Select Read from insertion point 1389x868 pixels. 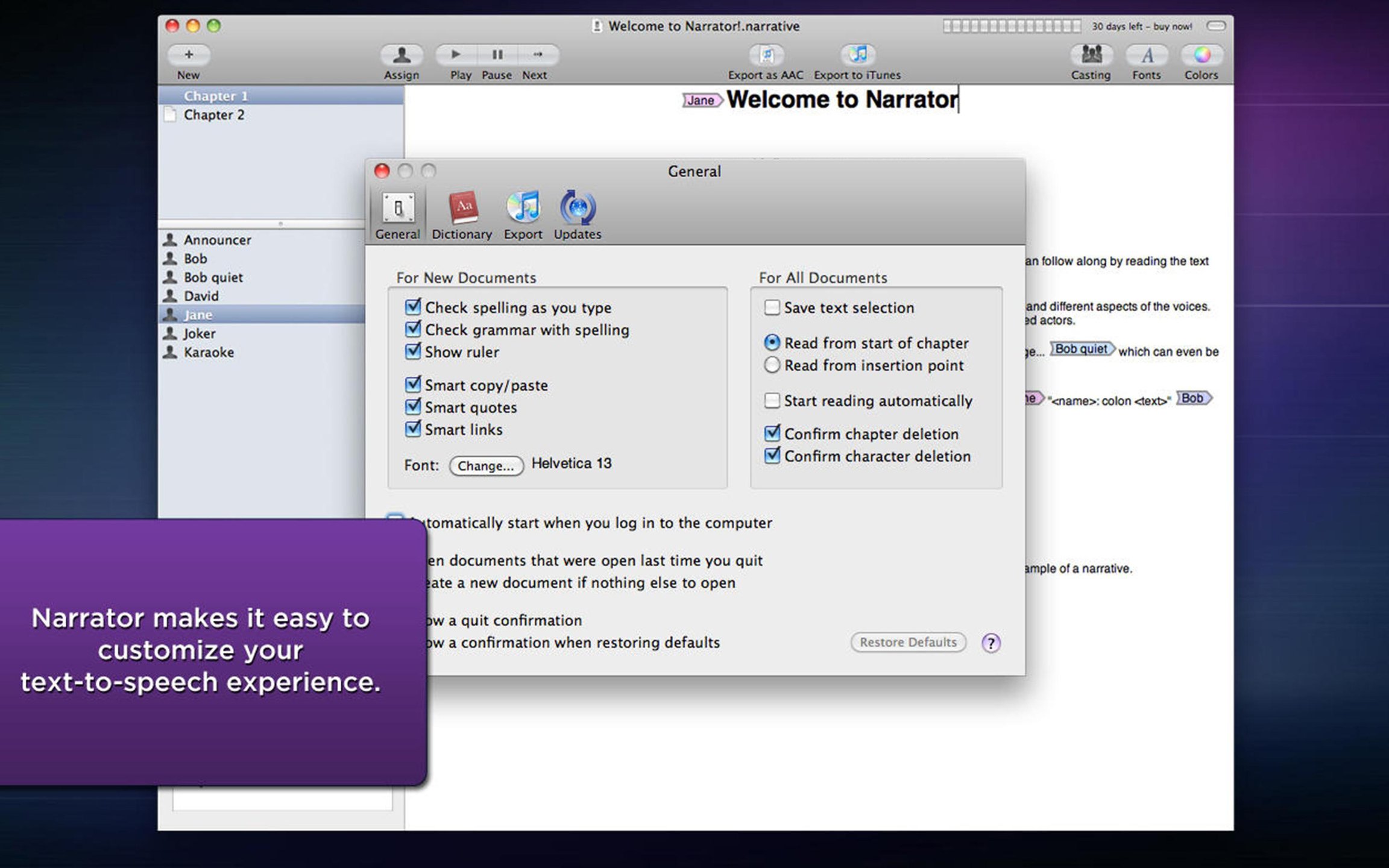pos(772,365)
